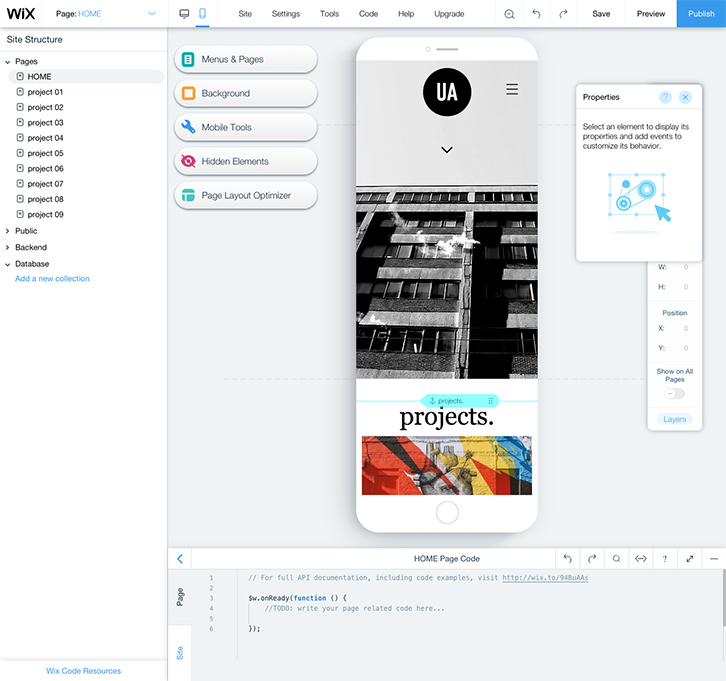Open the Settings menu
This screenshot has width=726, height=681.
coord(286,14)
